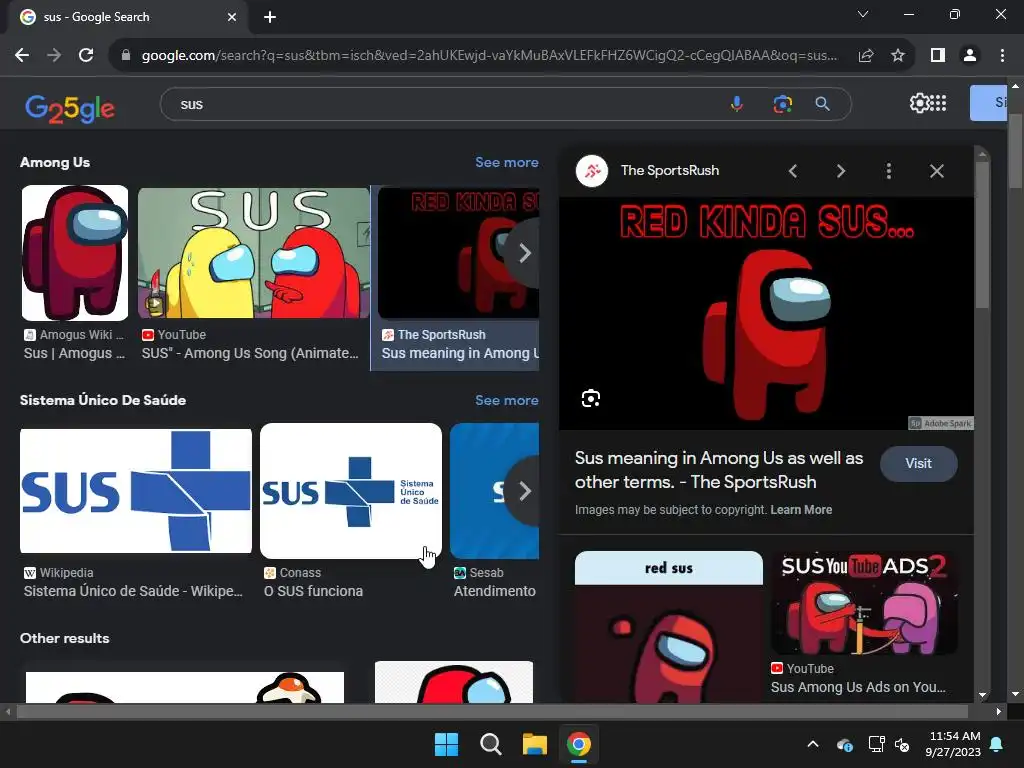Open Windows taskbar search
The image size is (1024, 768).
point(490,744)
